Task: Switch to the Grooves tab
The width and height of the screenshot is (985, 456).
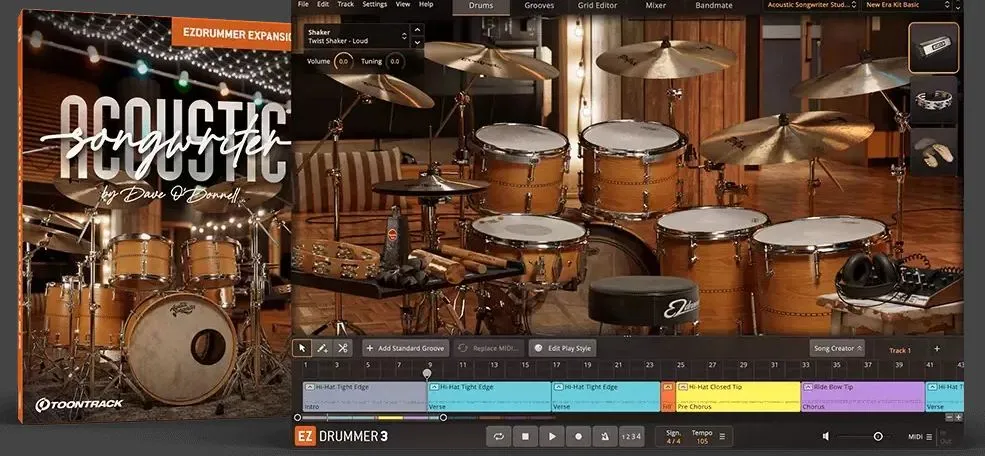Action: 539,6
